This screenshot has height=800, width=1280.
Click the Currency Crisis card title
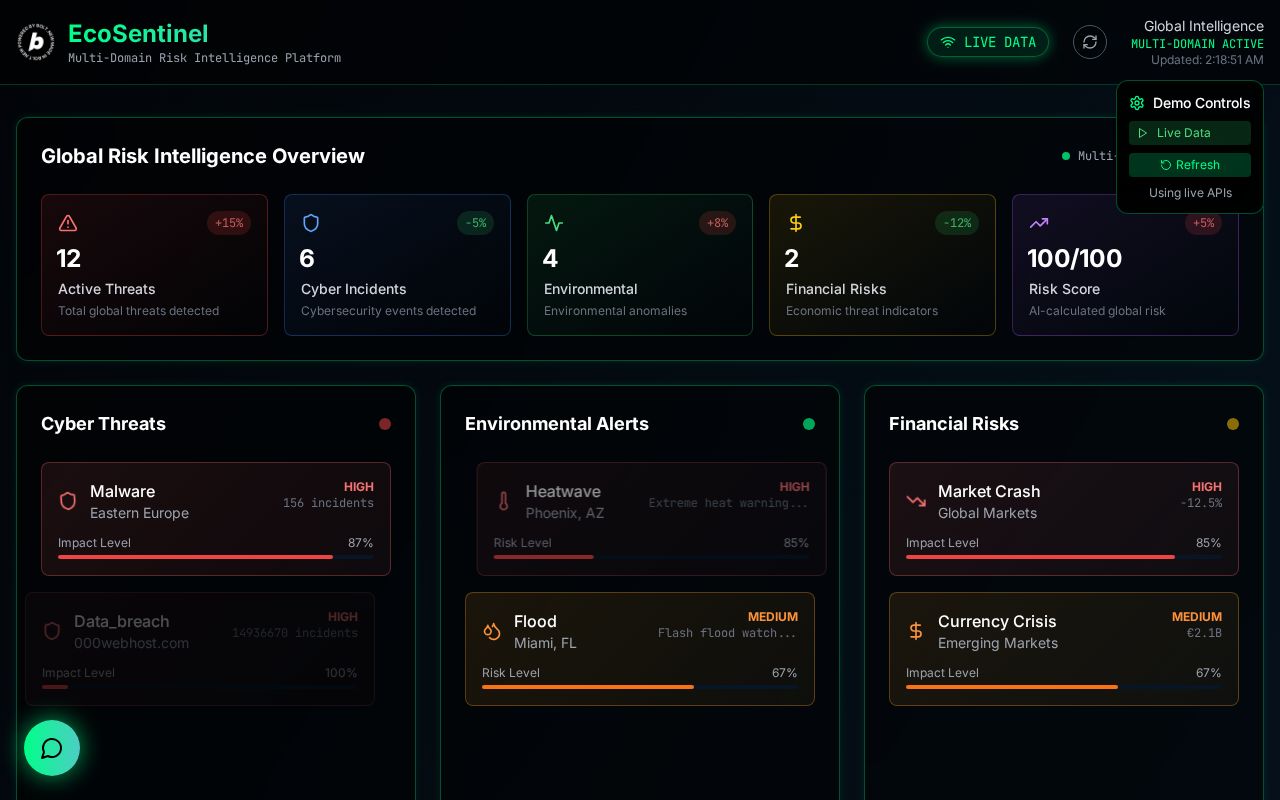point(997,621)
